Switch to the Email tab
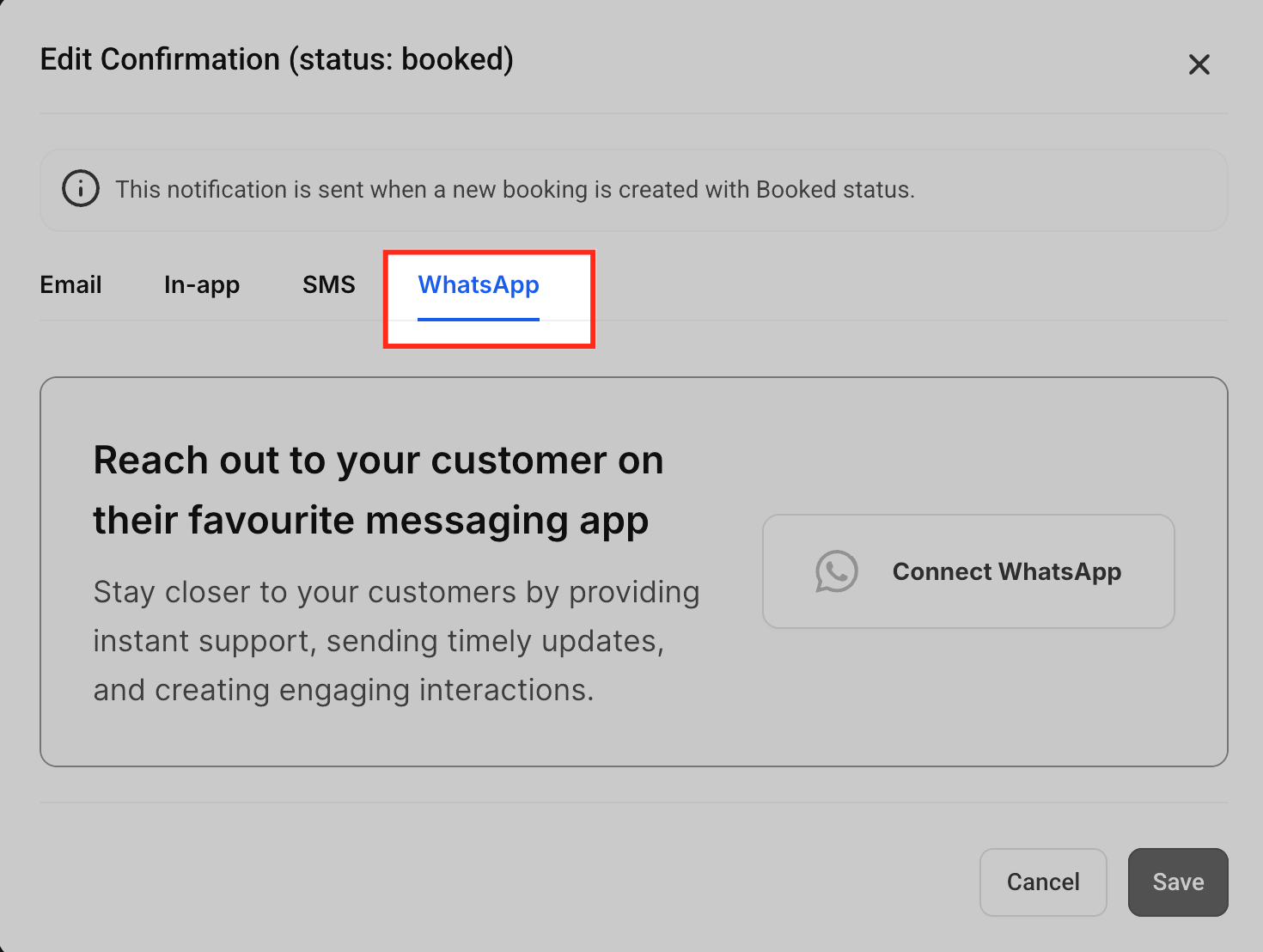Screen dimensions: 1263x952 70,284
